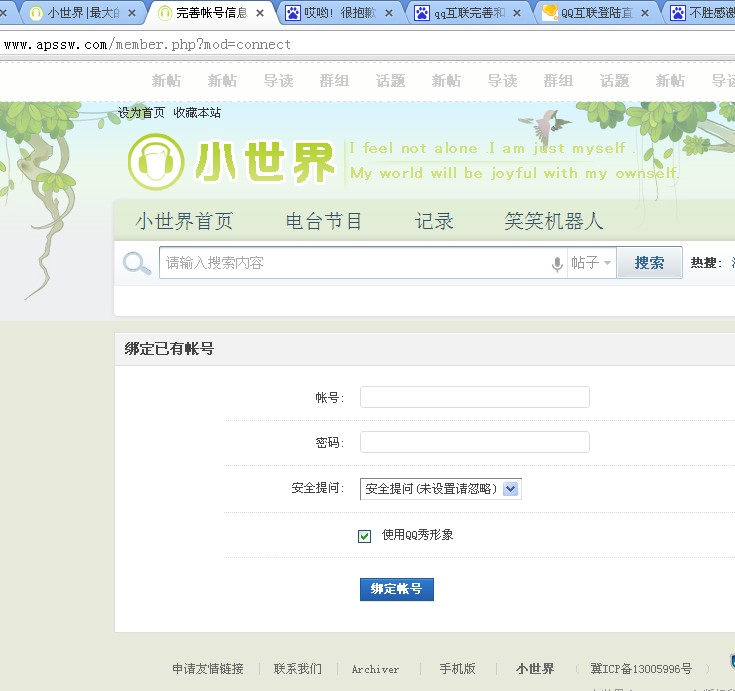This screenshot has width=735, height=691.
Task: Click the 联系我们 footer link
Action: pyautogui.click(x=298, y=668)
